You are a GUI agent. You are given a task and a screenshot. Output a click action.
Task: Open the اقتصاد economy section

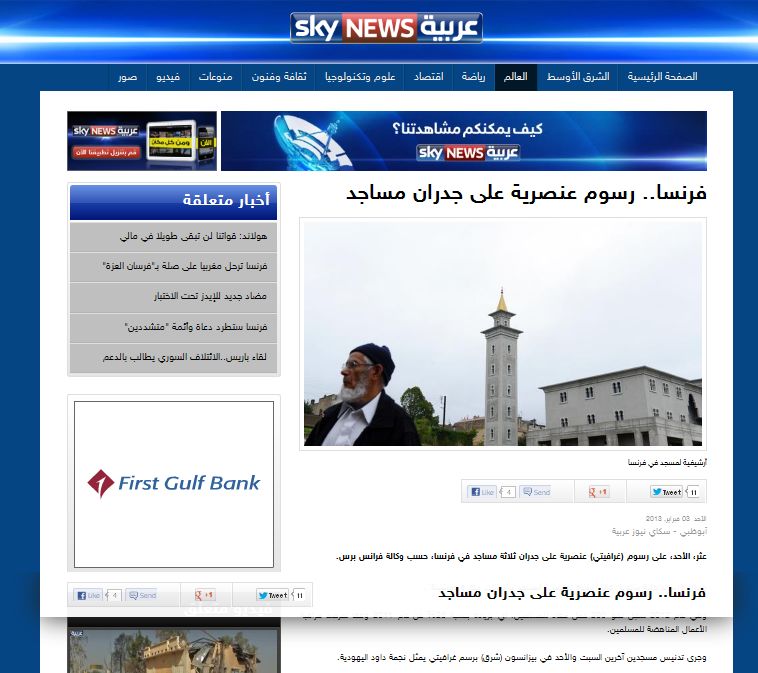428,77
